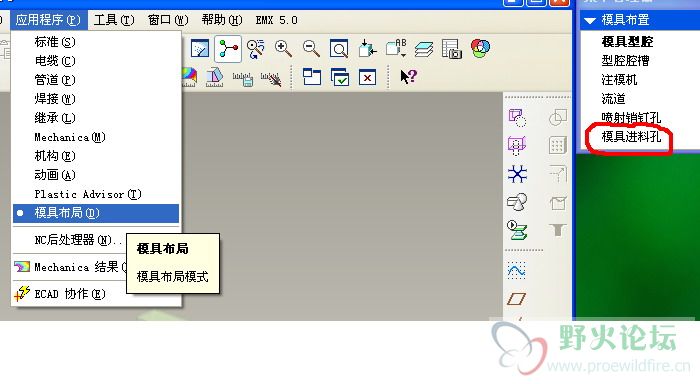This screenshot has width=700, height=384.
Task: Click the refit view icon
Action: click(x=339, y=48)
